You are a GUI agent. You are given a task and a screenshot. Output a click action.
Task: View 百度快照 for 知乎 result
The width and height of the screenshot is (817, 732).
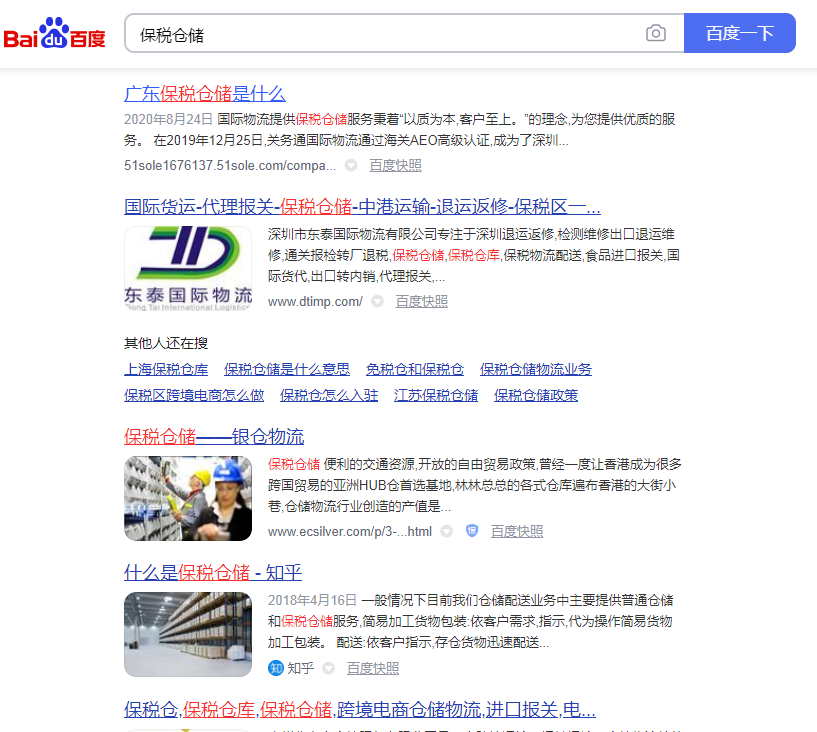tap(373, 668)
